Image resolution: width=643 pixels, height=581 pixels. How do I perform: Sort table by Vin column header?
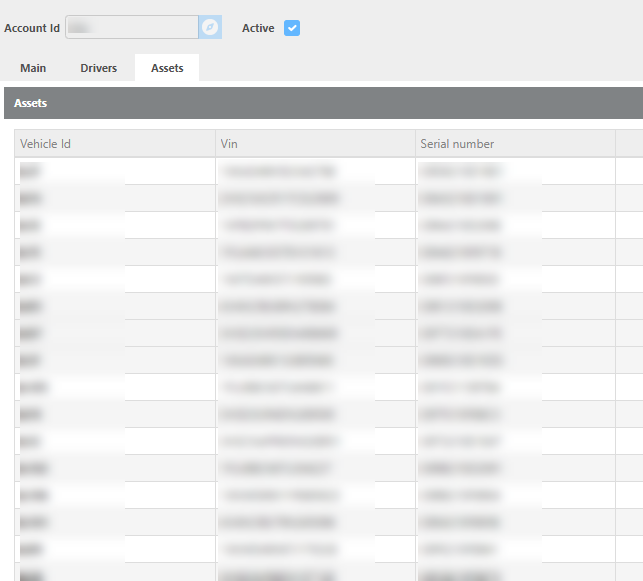[x=315, y=144]
